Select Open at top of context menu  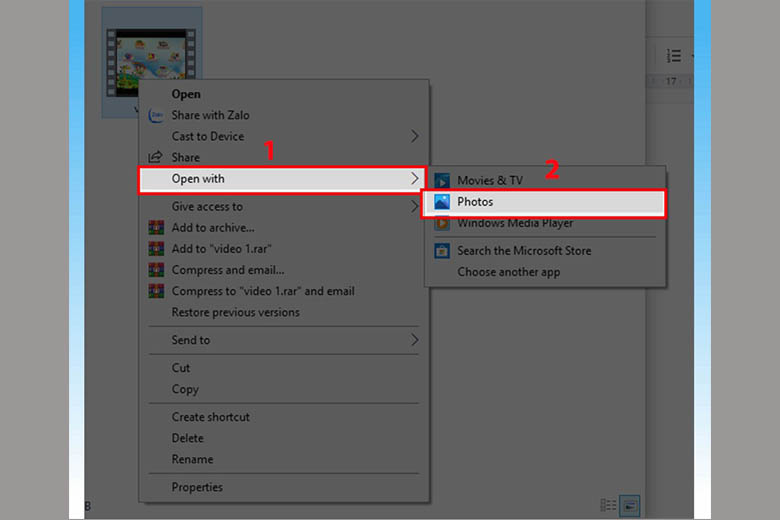pos(186,94)
